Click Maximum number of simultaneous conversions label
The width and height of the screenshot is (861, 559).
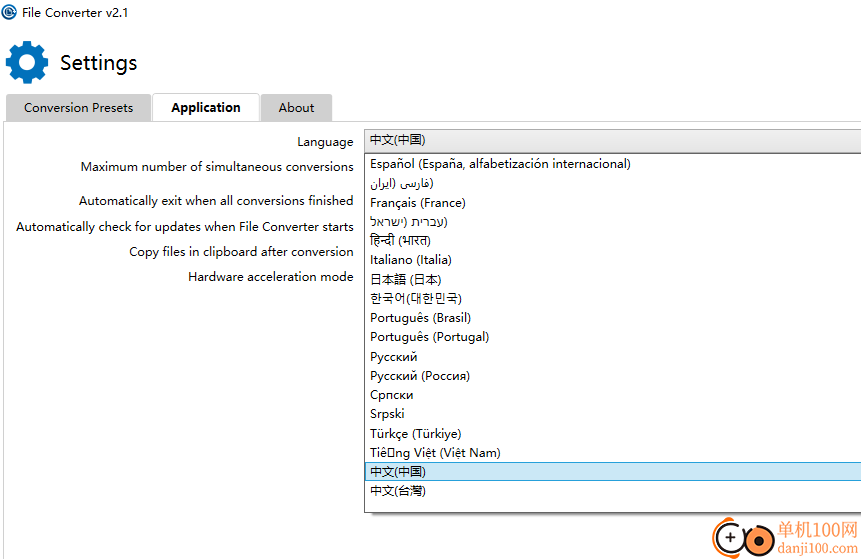click(x=217, y=166)
